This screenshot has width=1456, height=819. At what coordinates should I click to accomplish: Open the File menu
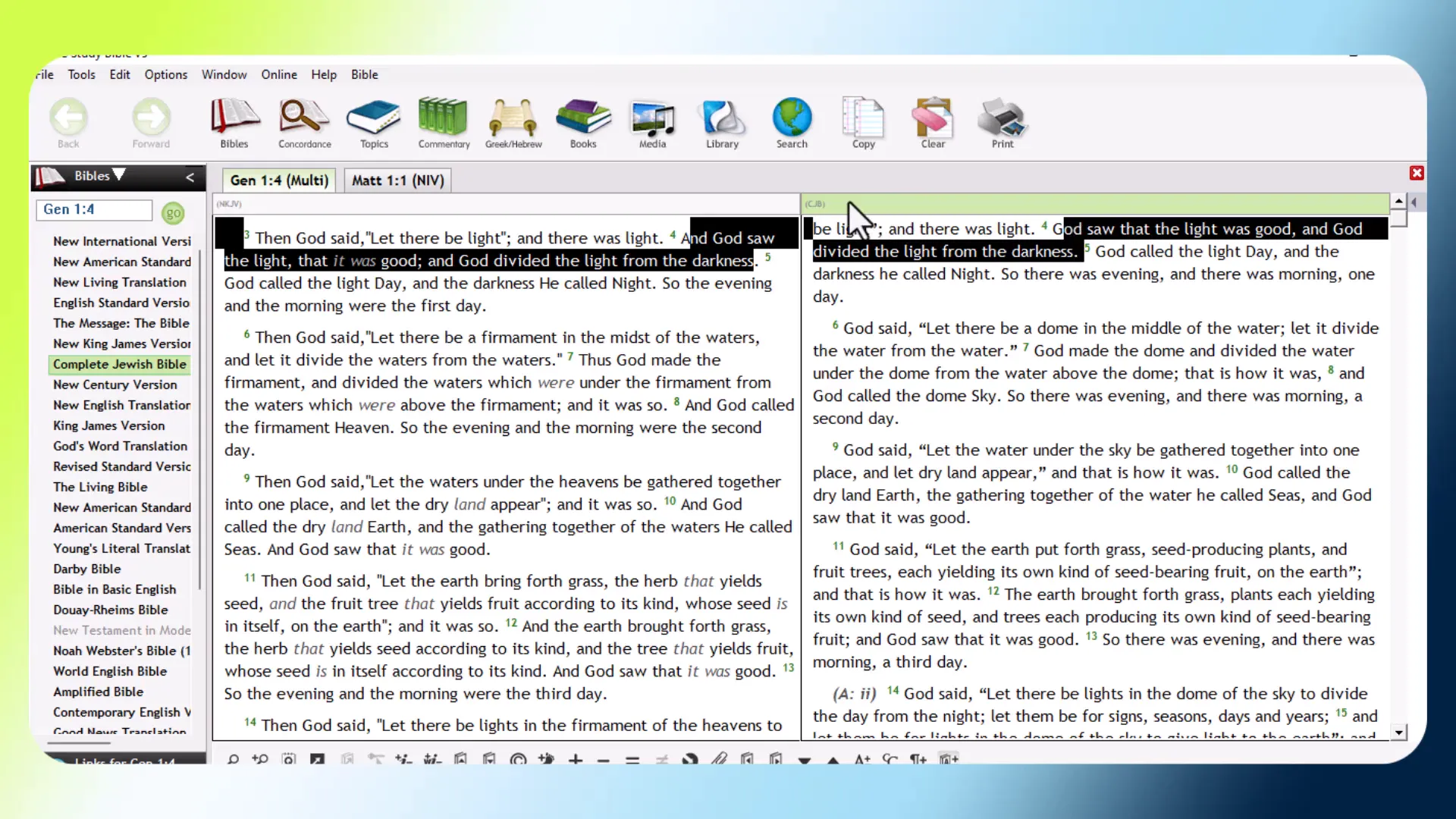(x=45, y=74)
